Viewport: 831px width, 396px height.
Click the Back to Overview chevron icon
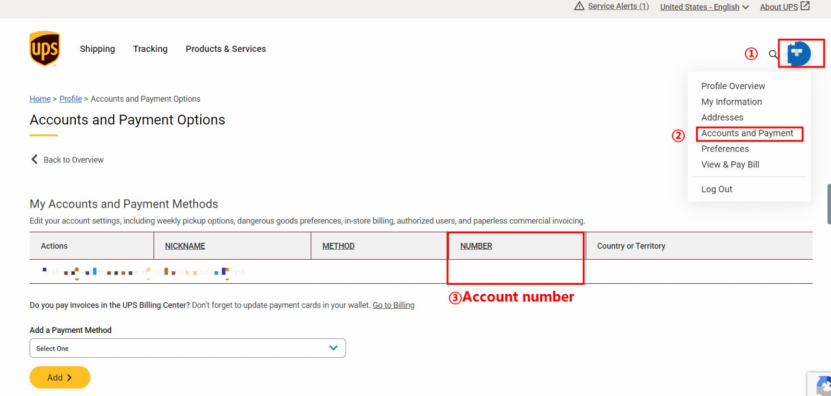coord(34,160)
